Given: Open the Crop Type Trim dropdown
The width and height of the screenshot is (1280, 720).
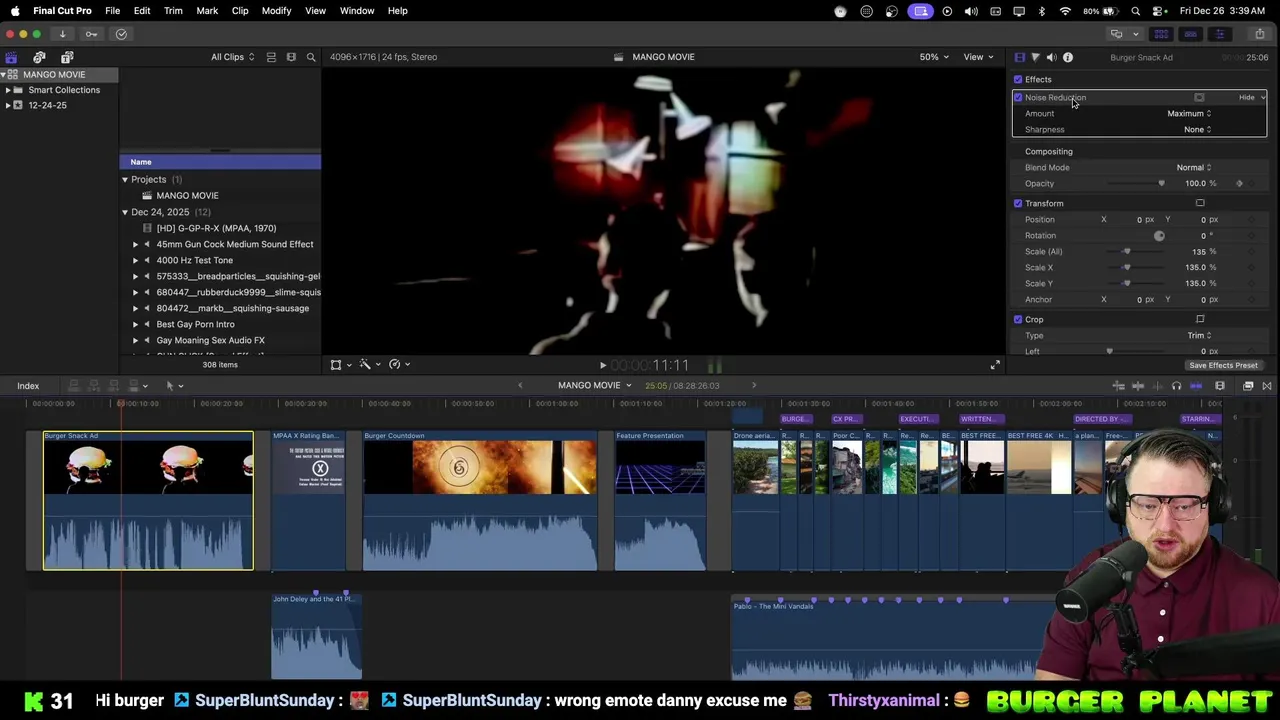Looking at the screenshot, I should 1199,335.
